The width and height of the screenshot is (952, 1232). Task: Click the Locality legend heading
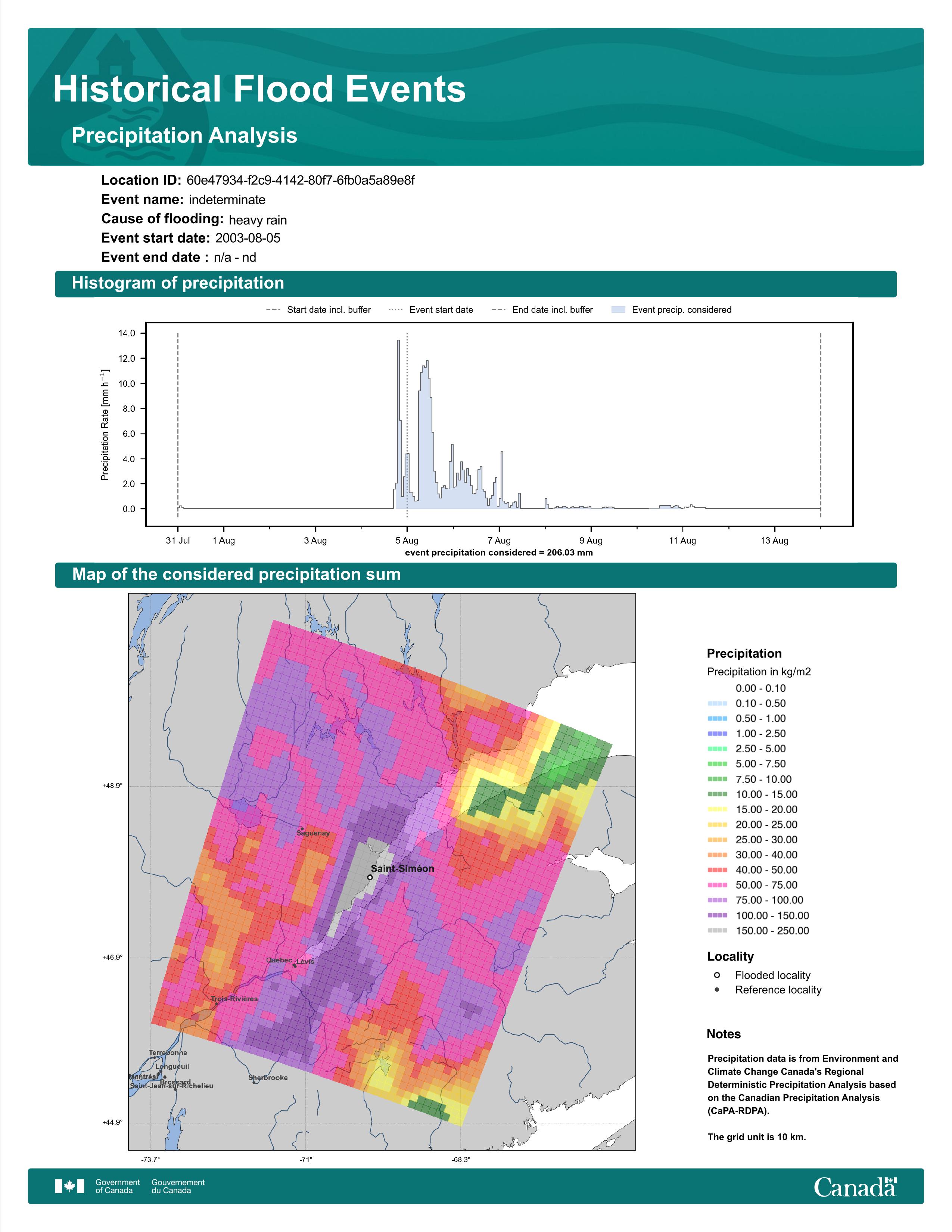click(730, 957)
